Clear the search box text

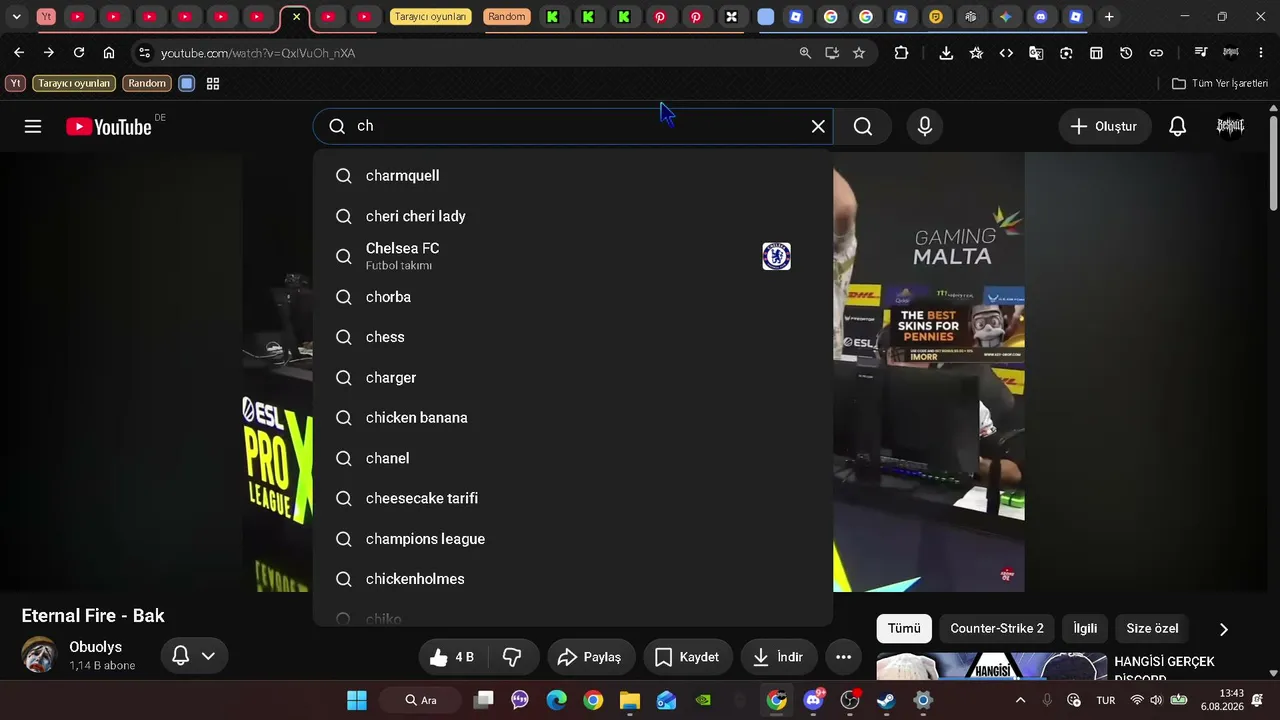click(x=818, y=126)
